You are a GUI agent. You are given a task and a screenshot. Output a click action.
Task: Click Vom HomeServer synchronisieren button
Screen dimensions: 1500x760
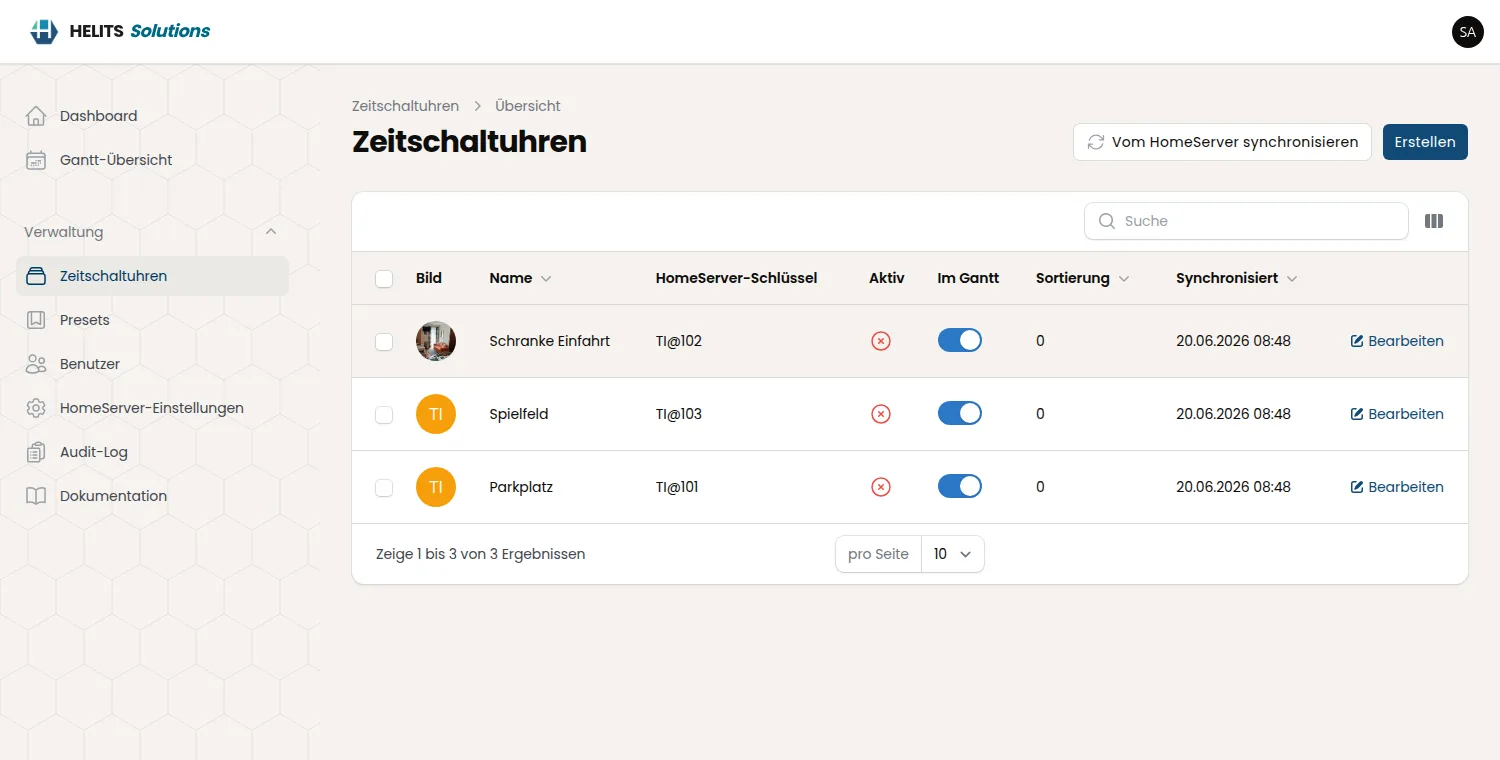click(1222, 142)
